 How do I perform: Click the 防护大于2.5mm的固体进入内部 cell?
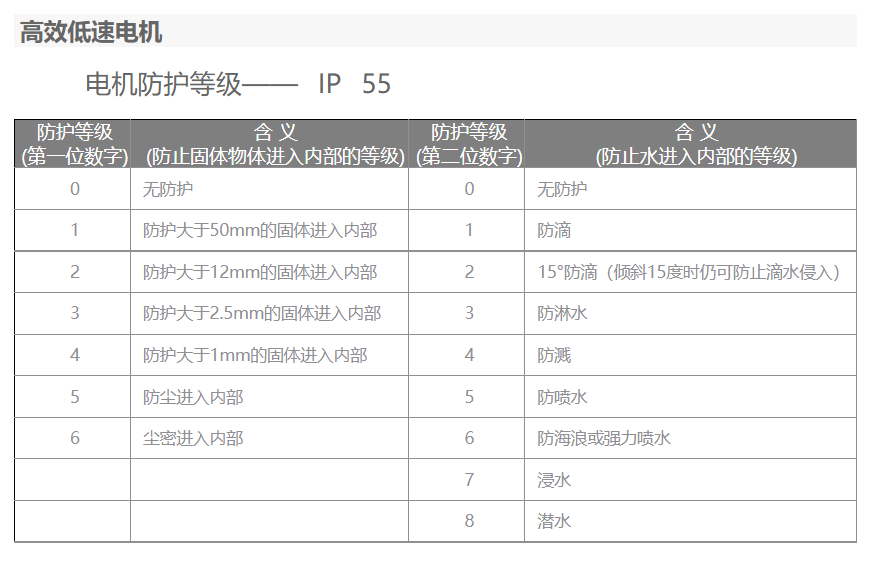click(x=262, y=314)
